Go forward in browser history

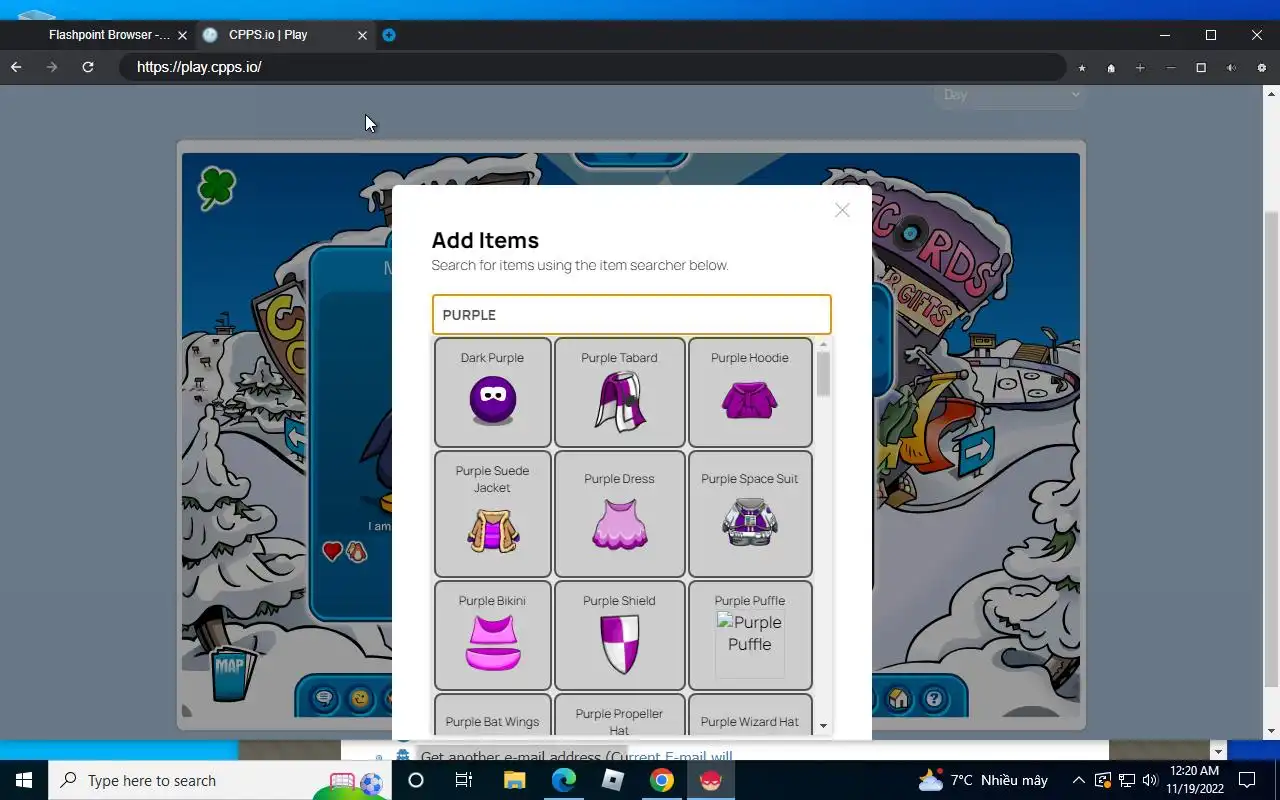point(52,67)
